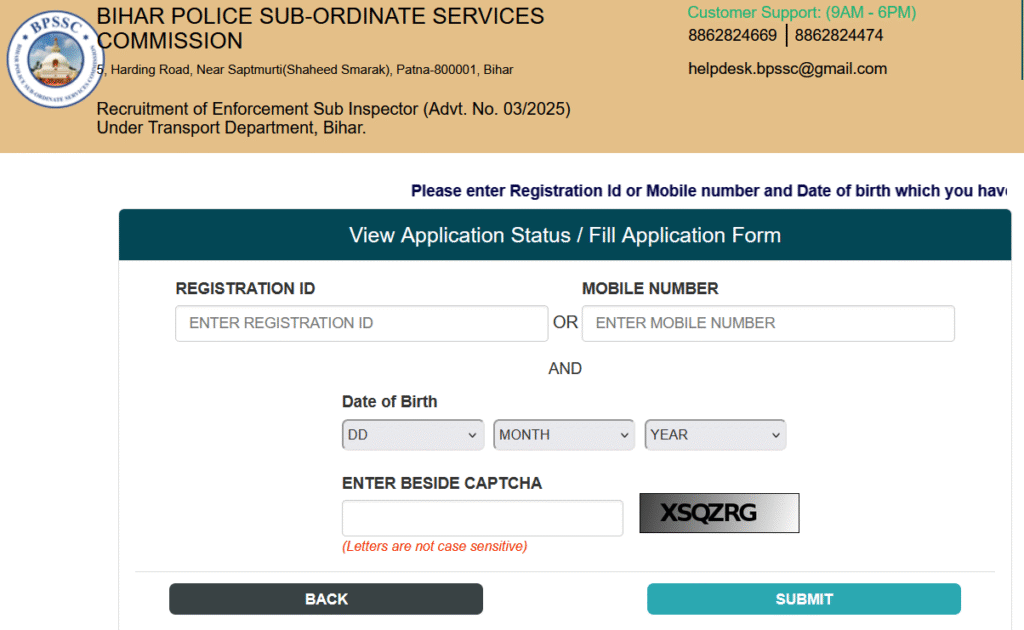Click the Bihar Police Sub-Ordinate Services Commission title

[x=320, y=28]
